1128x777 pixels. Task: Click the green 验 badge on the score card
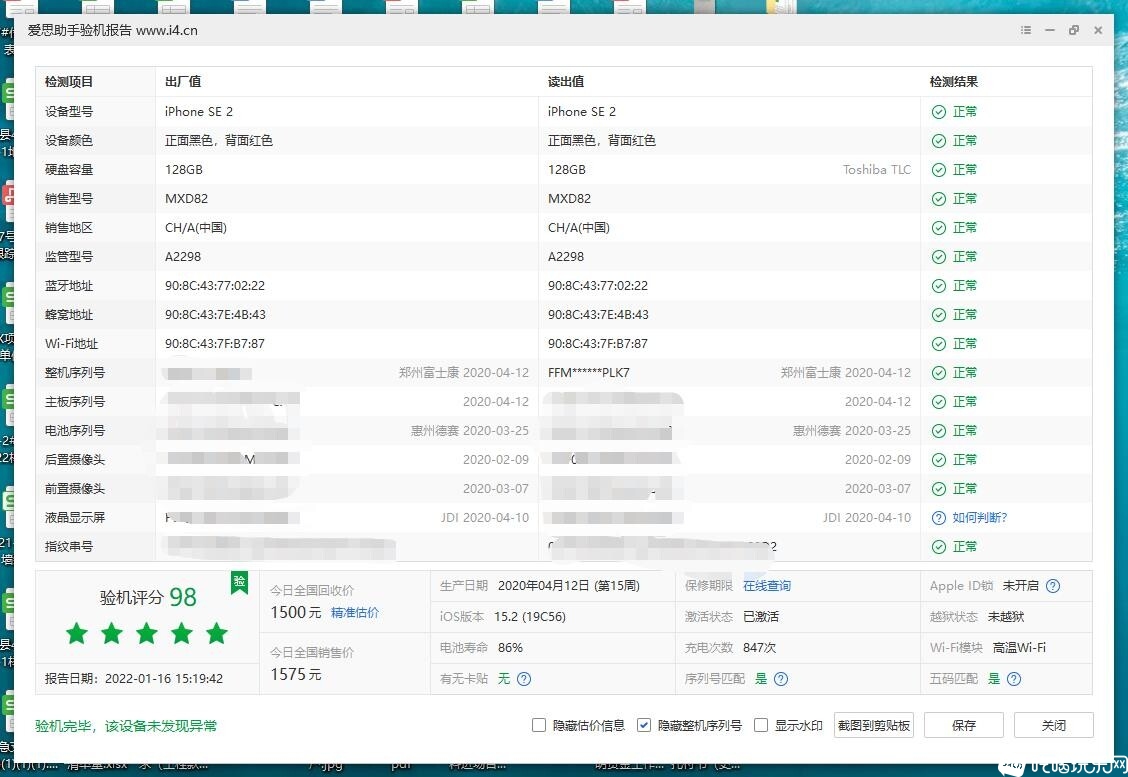pyautogui.click(x=240, y=582)
